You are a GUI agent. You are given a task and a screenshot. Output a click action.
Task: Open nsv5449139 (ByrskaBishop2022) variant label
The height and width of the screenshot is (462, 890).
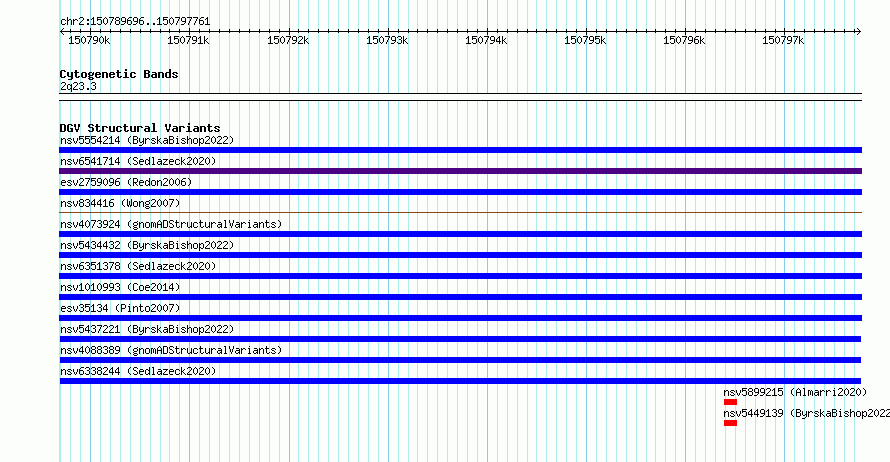(807, 413)
